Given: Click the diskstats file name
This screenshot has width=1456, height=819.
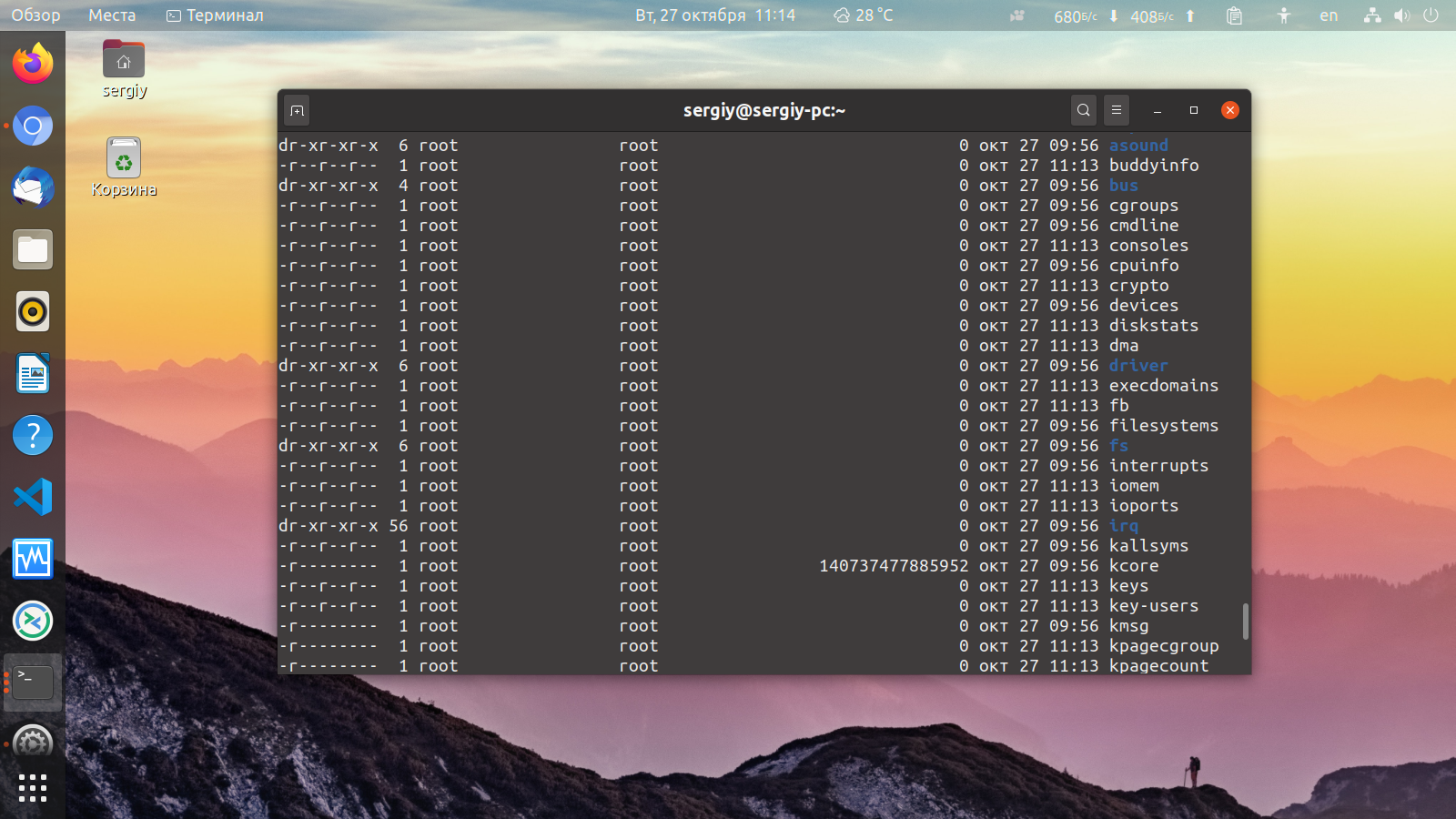Looking at the screenshot, I should coord(1154,326).
